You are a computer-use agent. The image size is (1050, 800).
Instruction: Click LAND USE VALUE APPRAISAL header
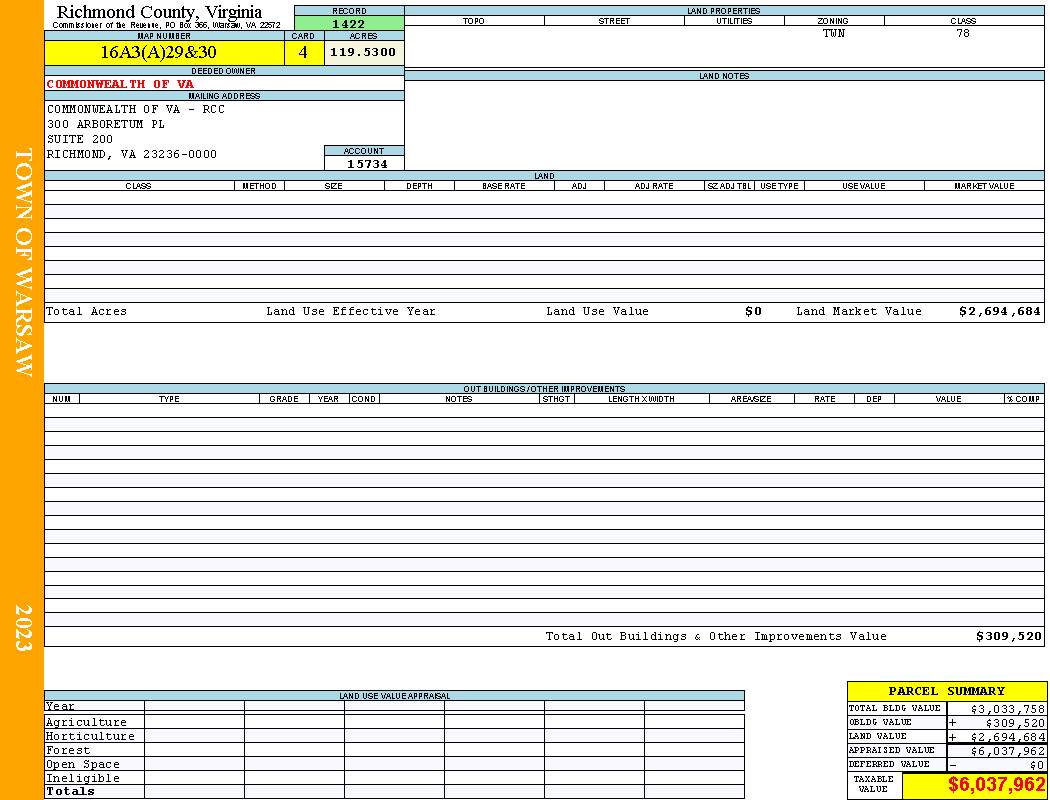click(x=394, y=696)
